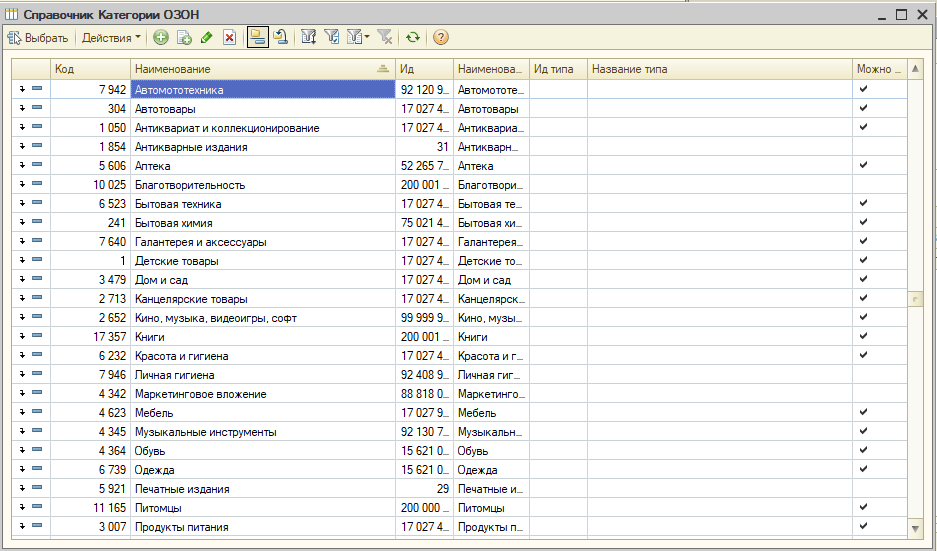Click the blue item icon of the Бытовая химия row
The width and height of the screenshot is (937, 551).
click(x=37, y=222)
